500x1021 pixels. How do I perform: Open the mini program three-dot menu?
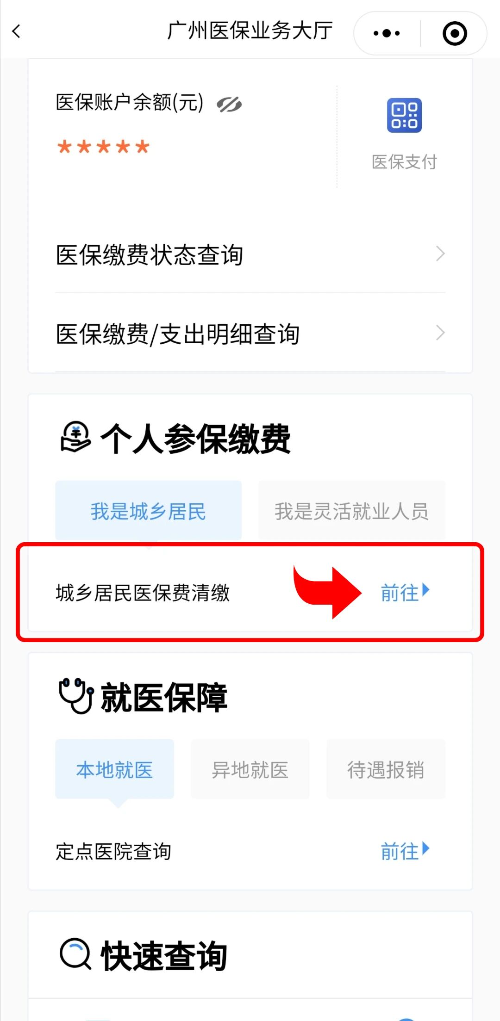(x=387, y=33)
